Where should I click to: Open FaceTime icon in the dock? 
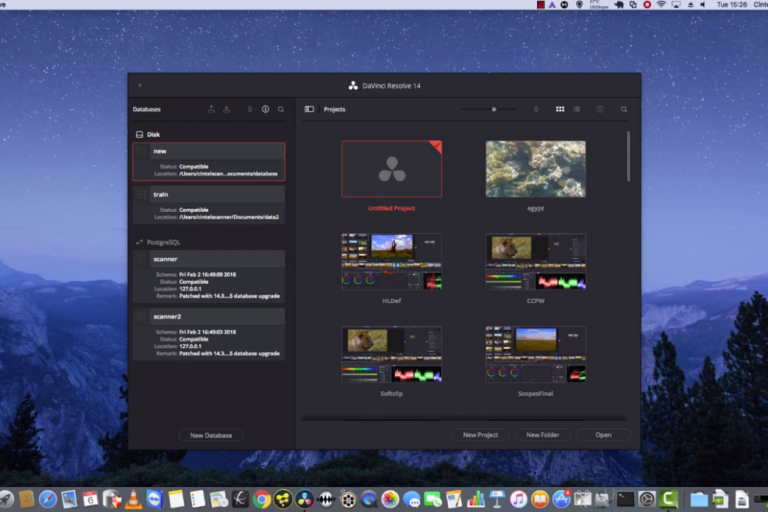point(433,499)
